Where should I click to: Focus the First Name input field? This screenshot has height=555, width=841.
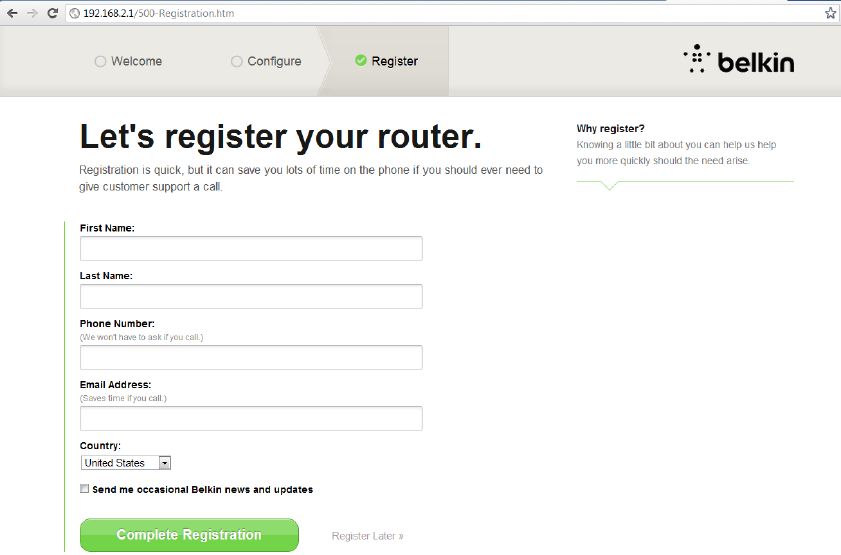(x=251, y=248)
